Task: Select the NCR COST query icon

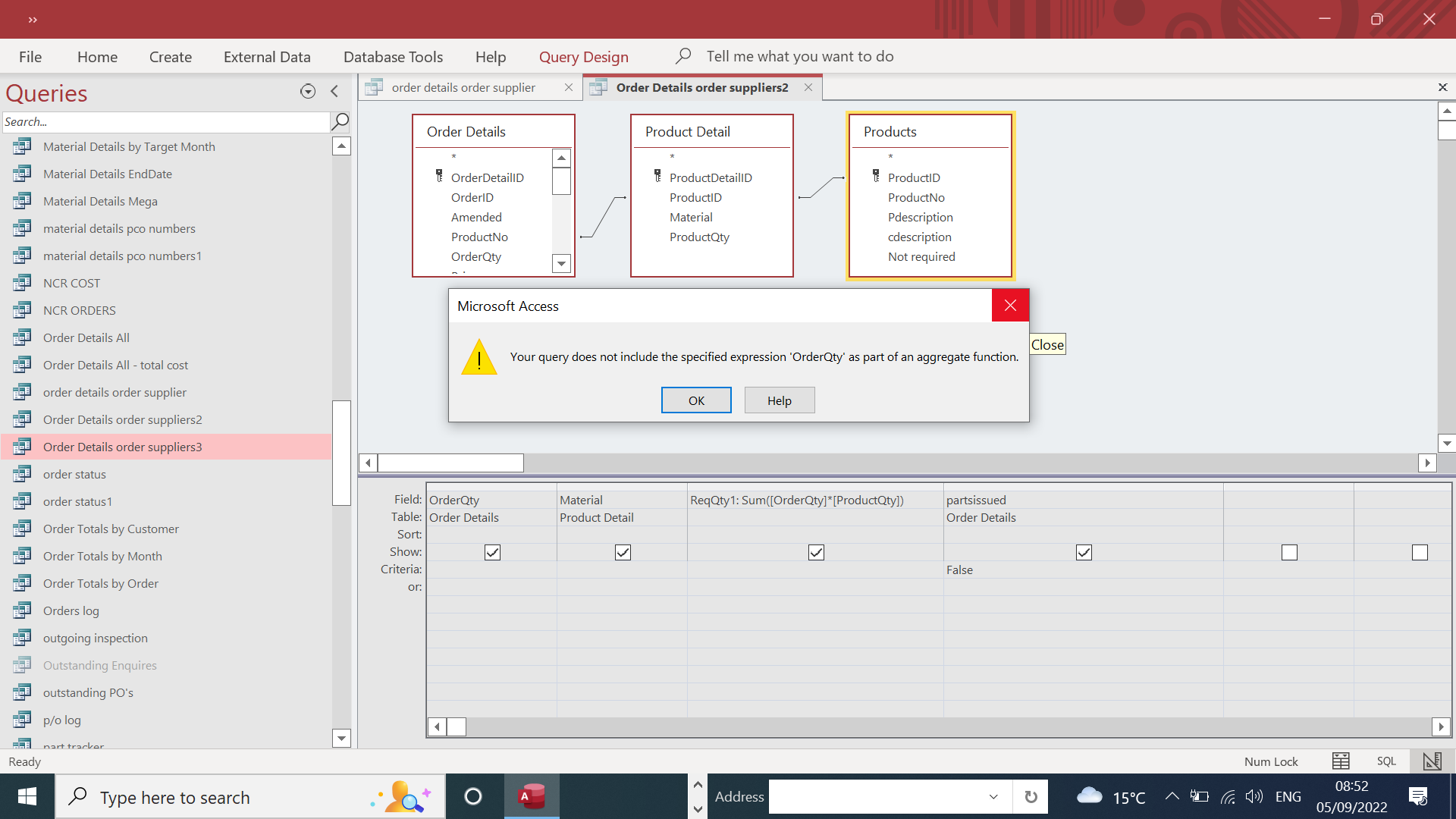Action: tap(22, 283)
